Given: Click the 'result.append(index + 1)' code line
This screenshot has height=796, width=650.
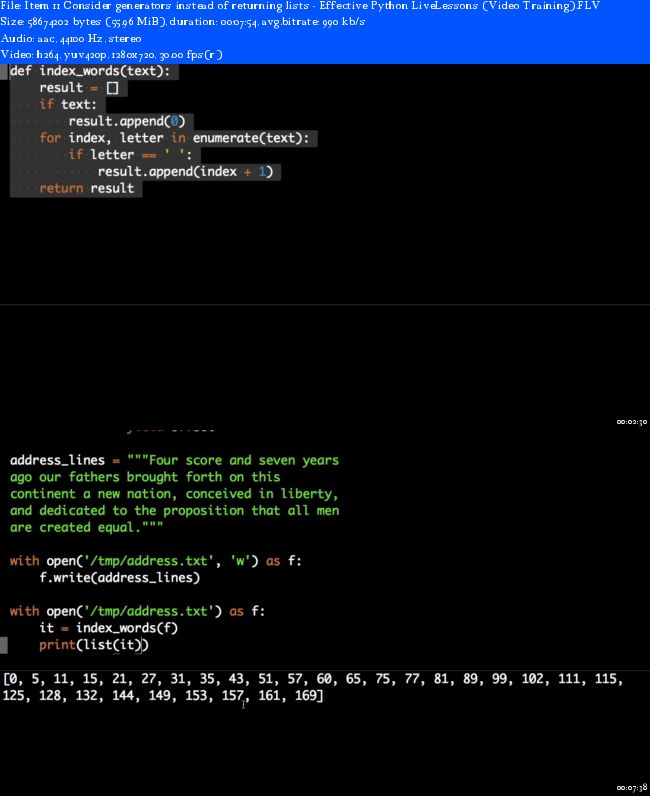Looking at the screenshot, I should 185,172.
